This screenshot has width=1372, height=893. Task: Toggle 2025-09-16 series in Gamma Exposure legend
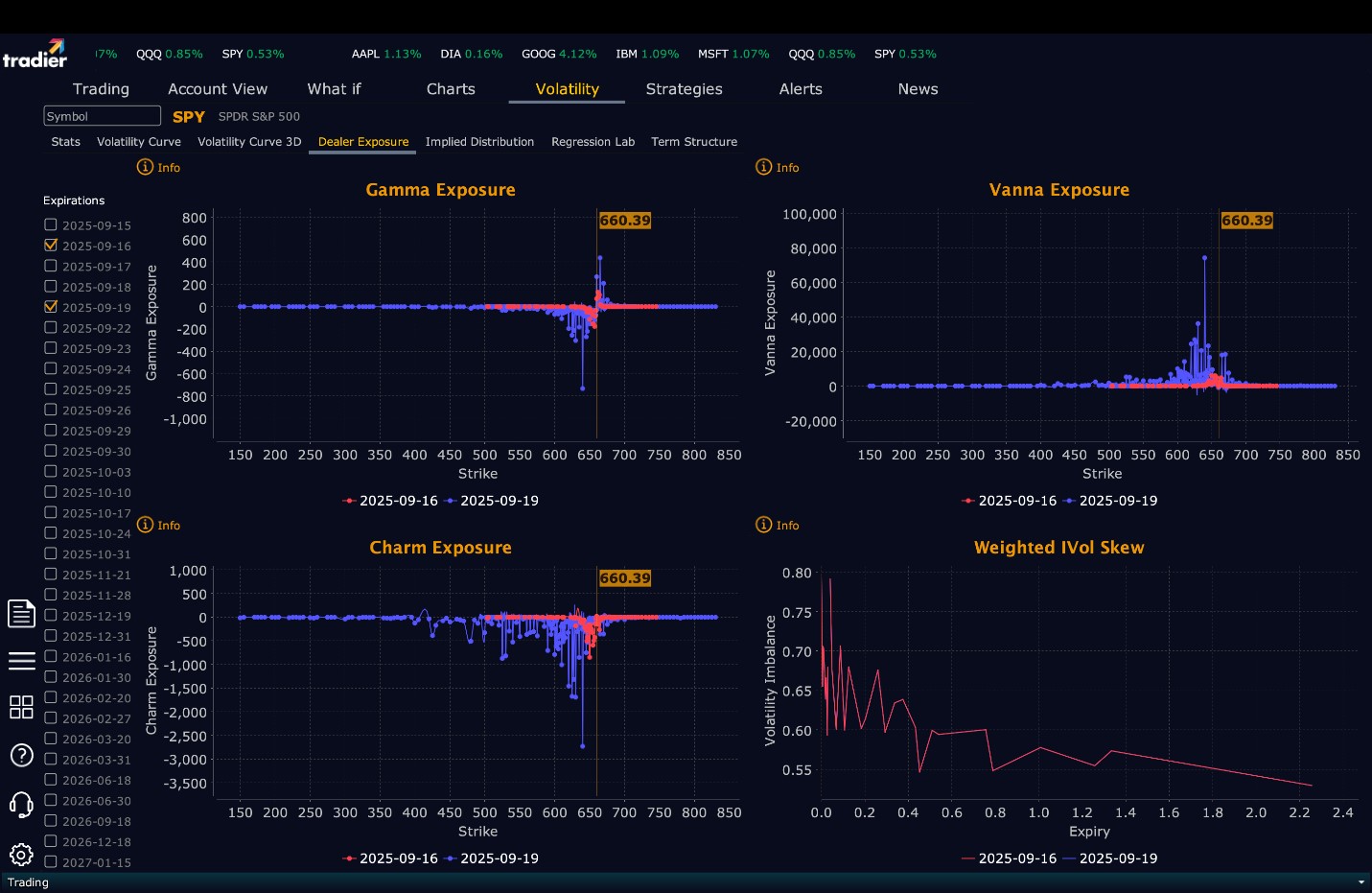[x=390, y=501]
